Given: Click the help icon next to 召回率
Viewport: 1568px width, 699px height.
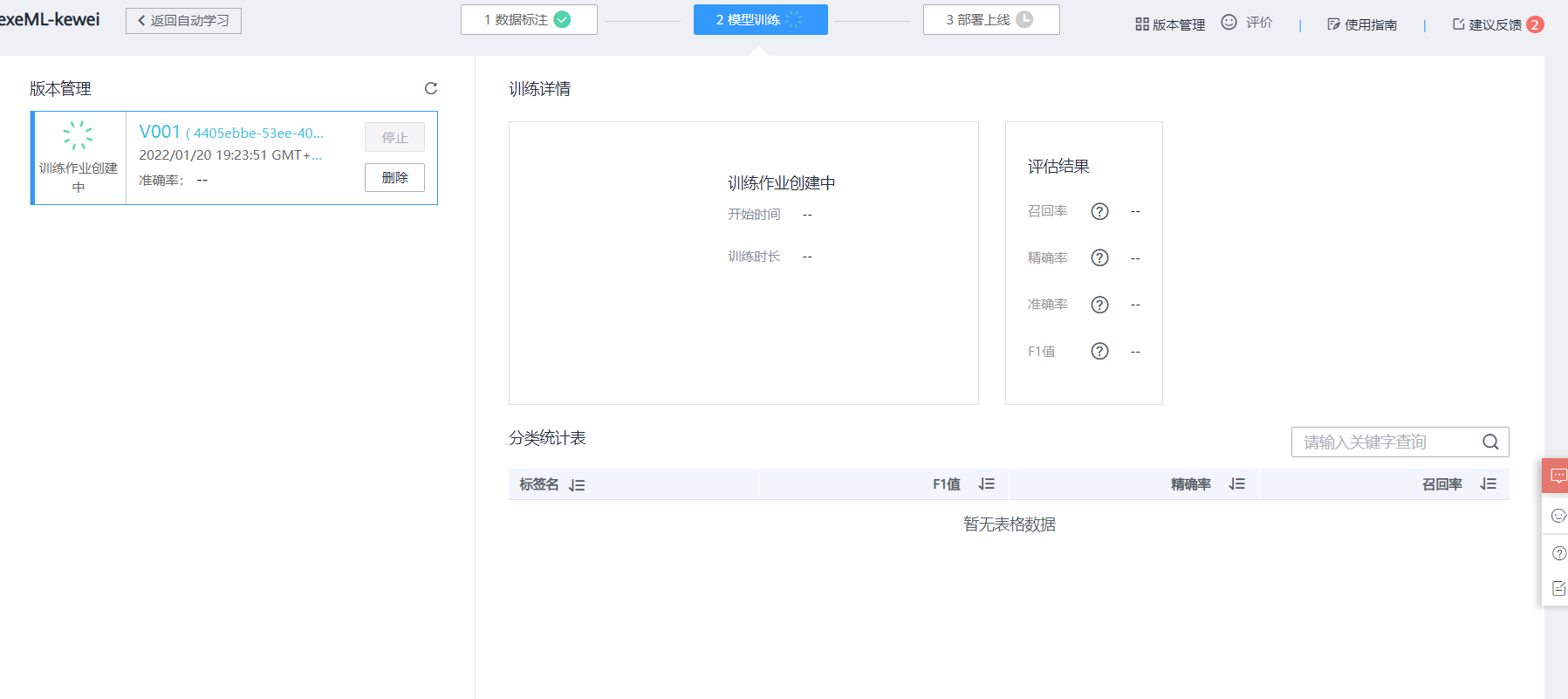Looking at the screenshot, I should pos(1099,211).
